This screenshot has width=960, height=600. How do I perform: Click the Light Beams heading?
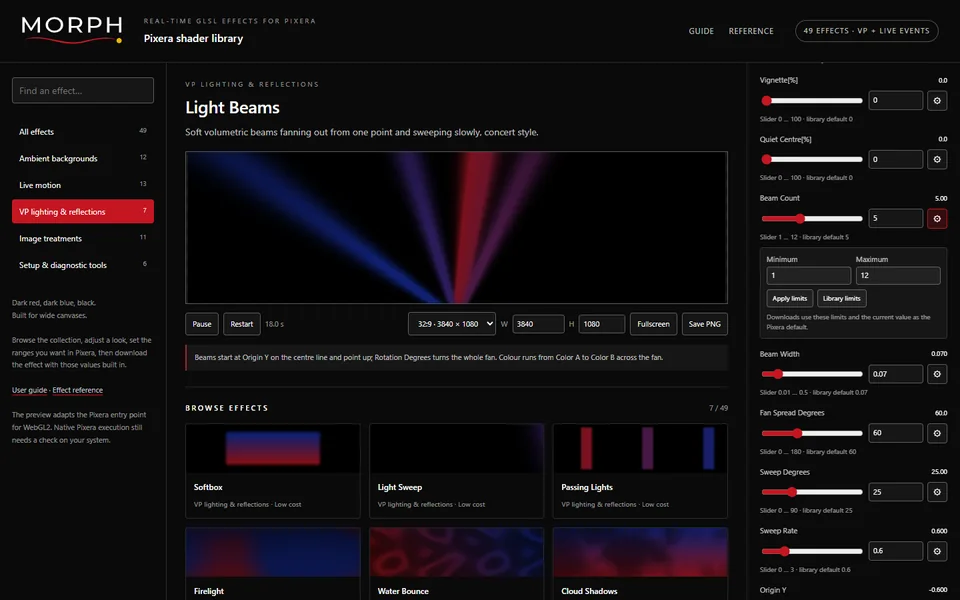[x=233, y=108]
